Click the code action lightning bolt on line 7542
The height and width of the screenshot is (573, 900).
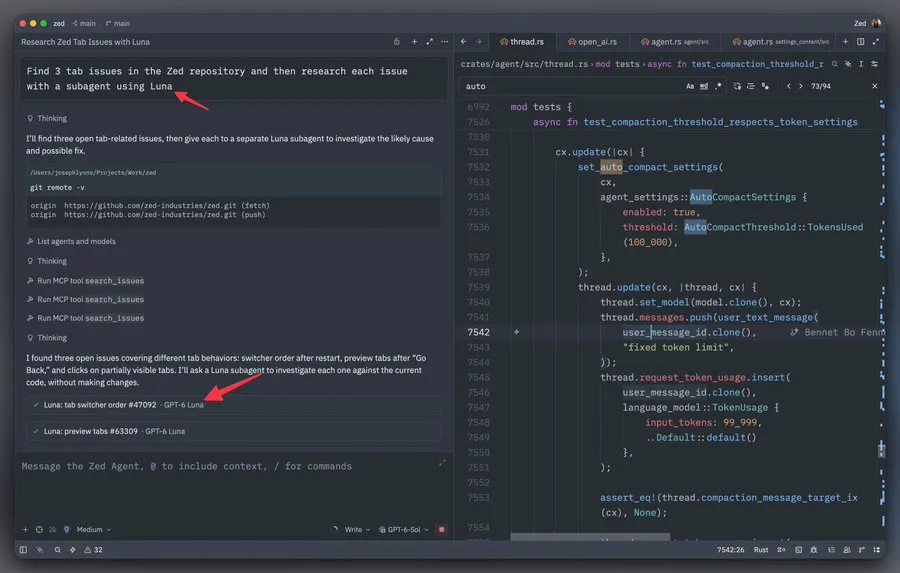coord(517,332)
